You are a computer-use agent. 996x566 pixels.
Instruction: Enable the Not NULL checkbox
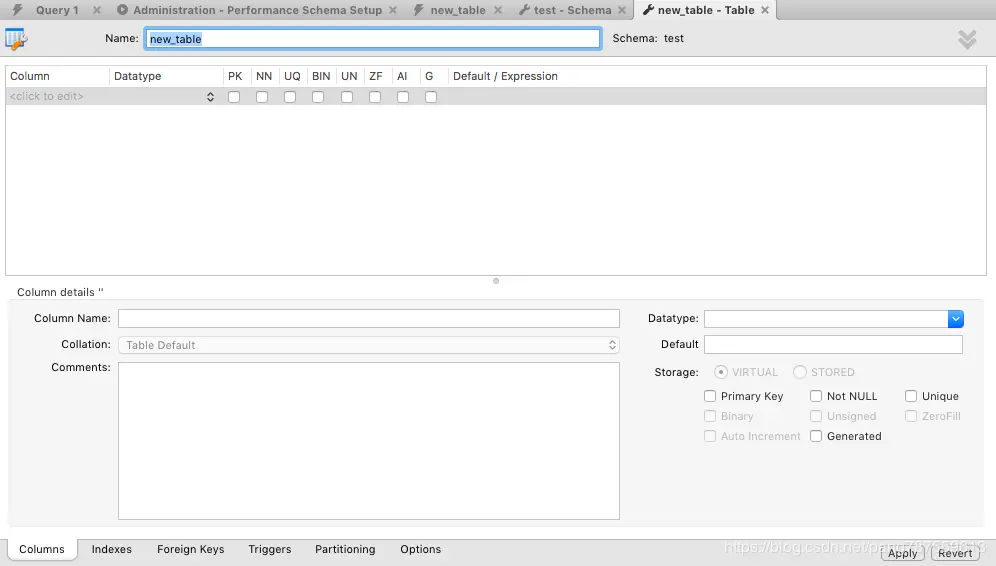click(816, 396)
